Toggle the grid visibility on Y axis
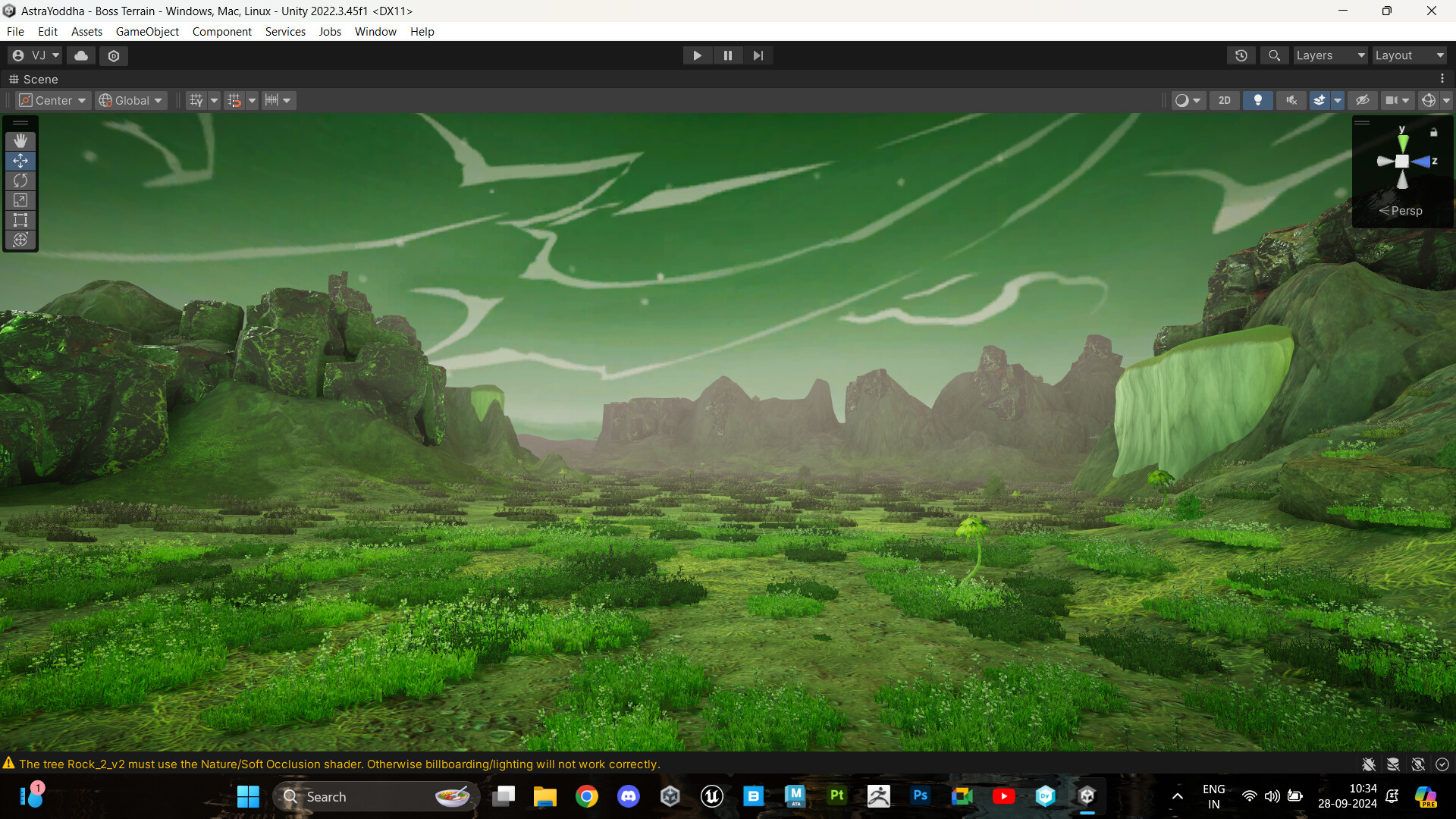1456x819 pixels. pos(196,100)
